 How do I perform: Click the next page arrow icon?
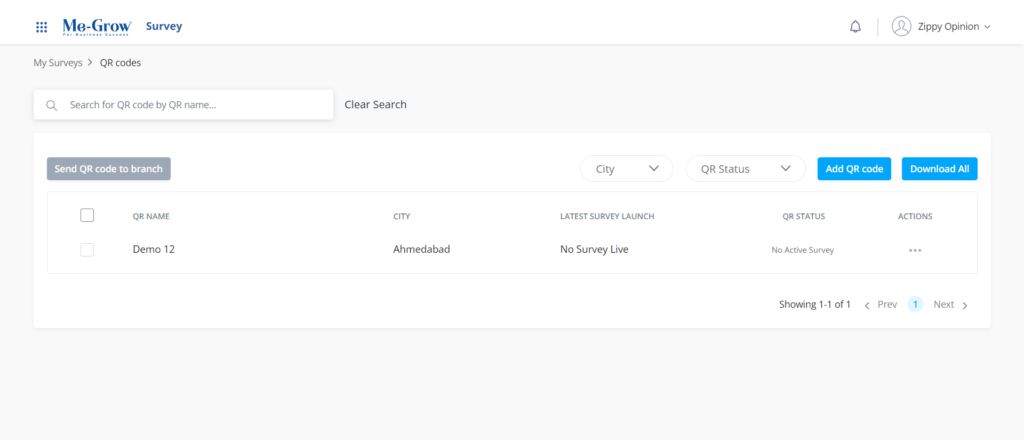point(965,305)
